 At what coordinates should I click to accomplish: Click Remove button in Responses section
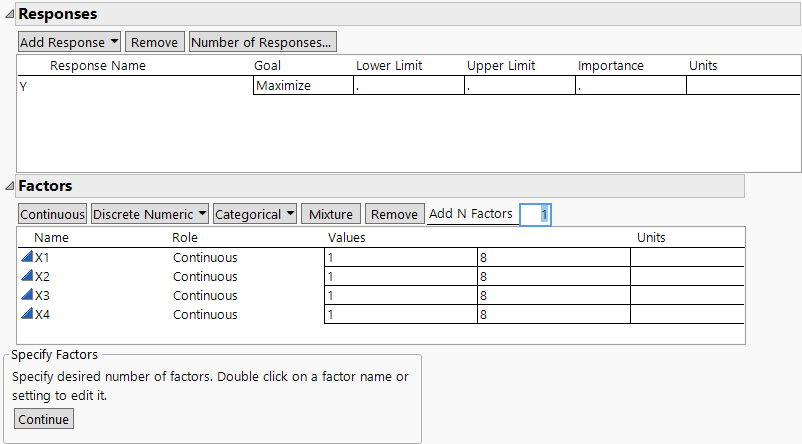(x=154, y=42)
